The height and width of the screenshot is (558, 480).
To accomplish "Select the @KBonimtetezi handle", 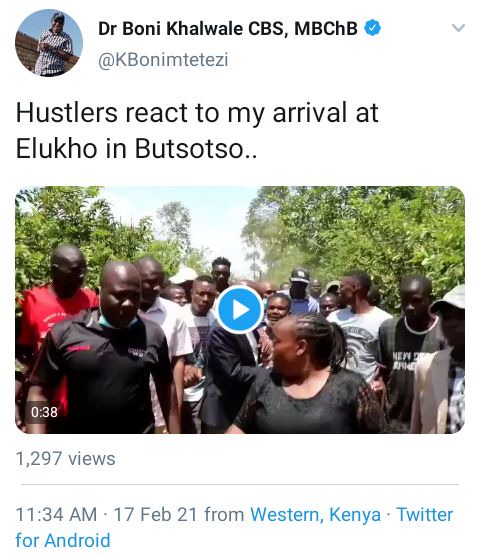I will [x=163, y=60].
